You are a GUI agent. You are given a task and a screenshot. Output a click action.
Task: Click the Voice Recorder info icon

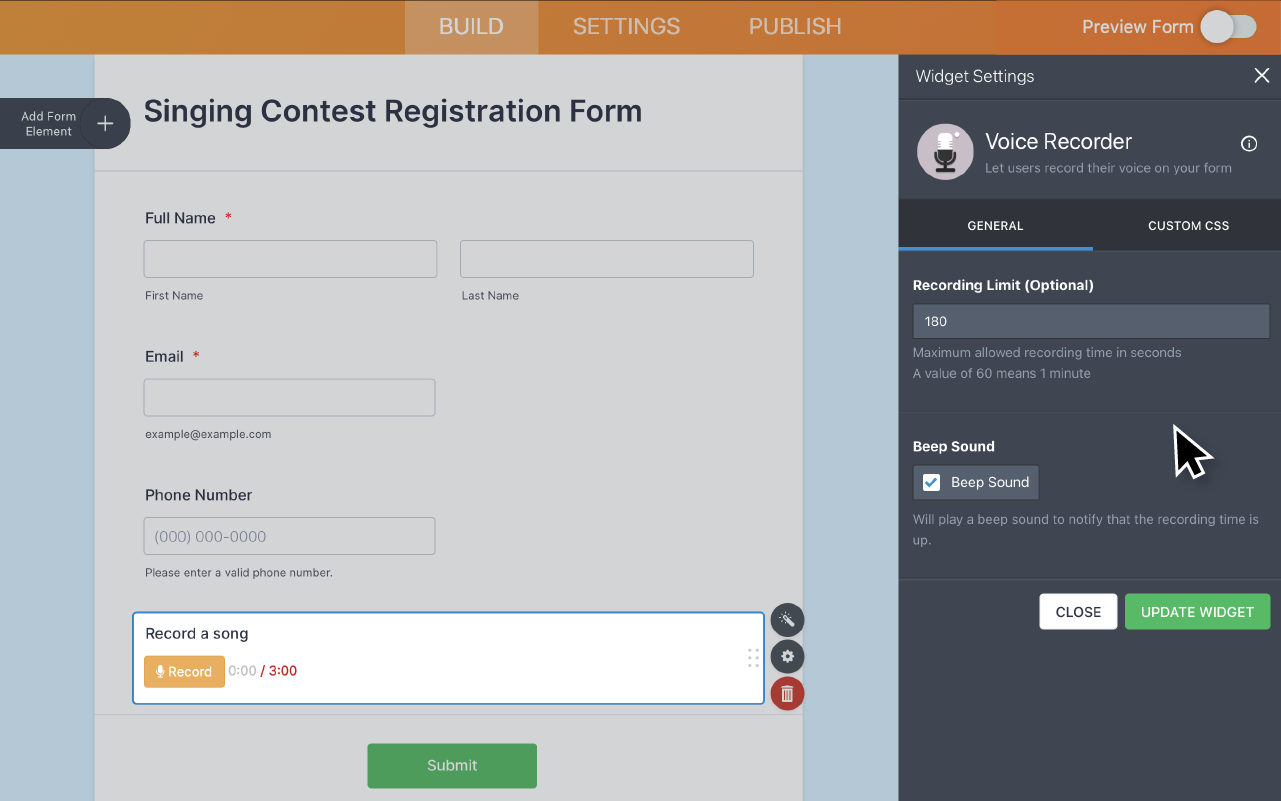click(1248, 144)
